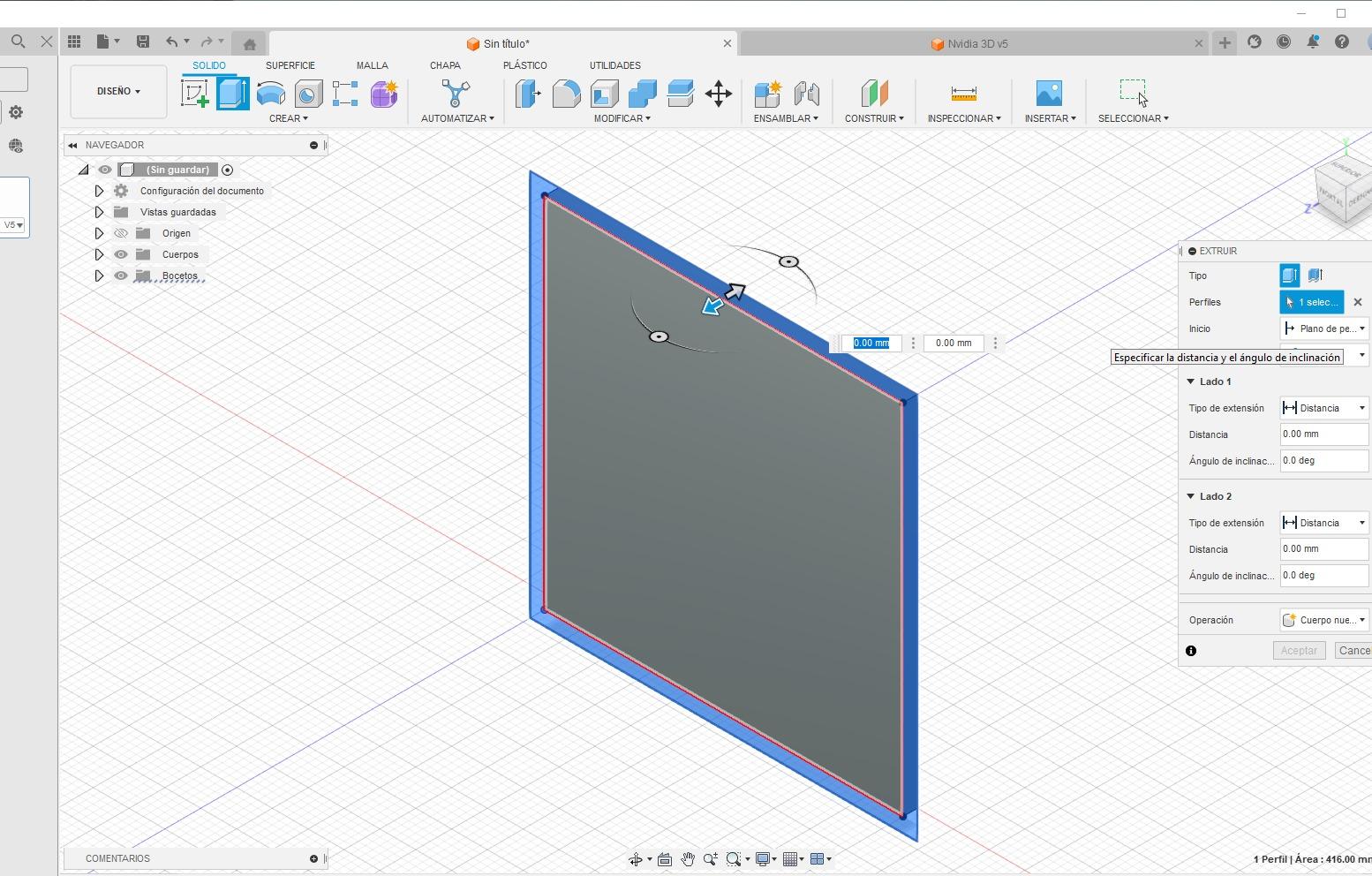Open the Help question mark icon
Image resolution: width=1372 pixels, height=876 pixels.
click(x=1342, y=42)
